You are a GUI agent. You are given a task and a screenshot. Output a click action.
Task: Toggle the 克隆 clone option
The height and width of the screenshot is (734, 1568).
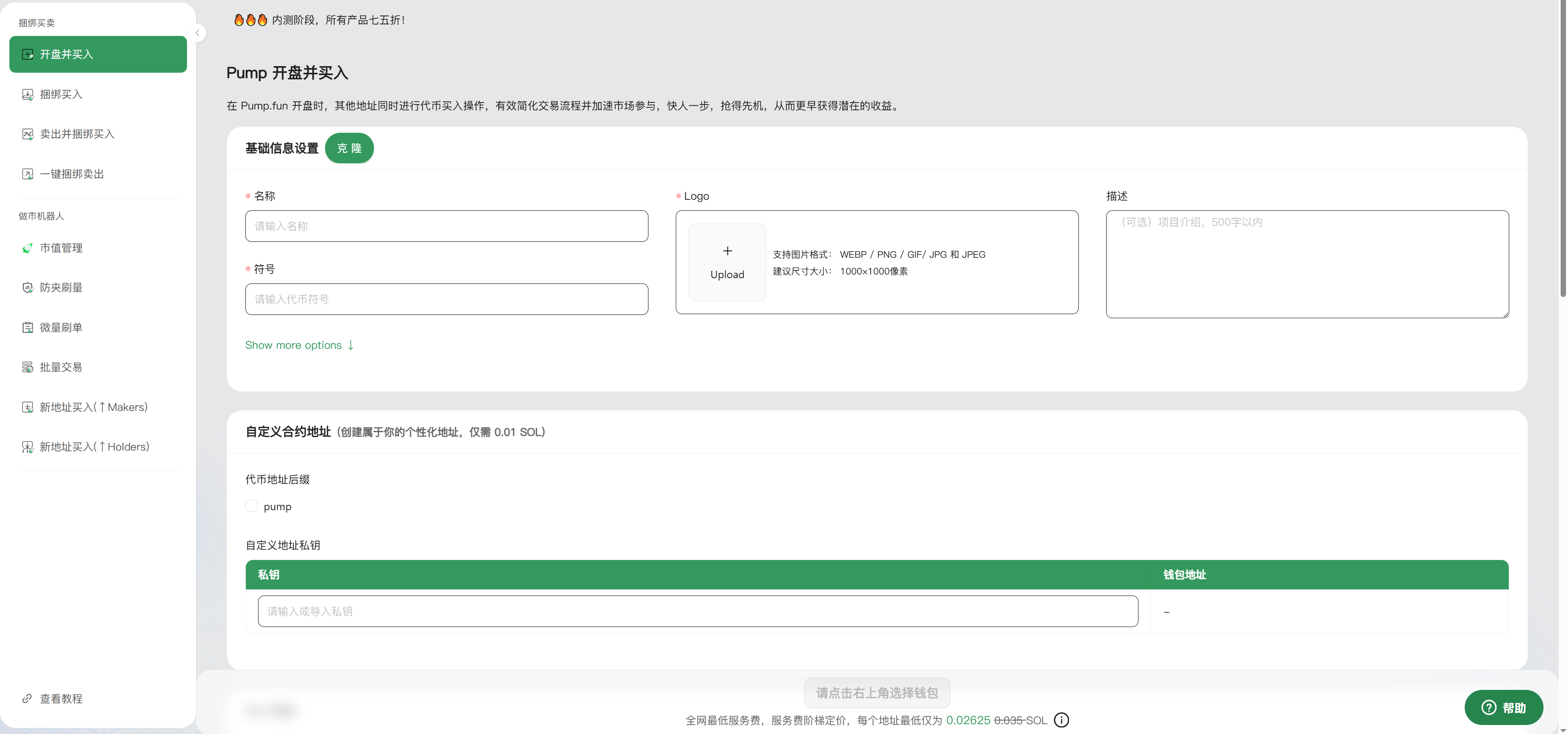[x=350, y=148]
